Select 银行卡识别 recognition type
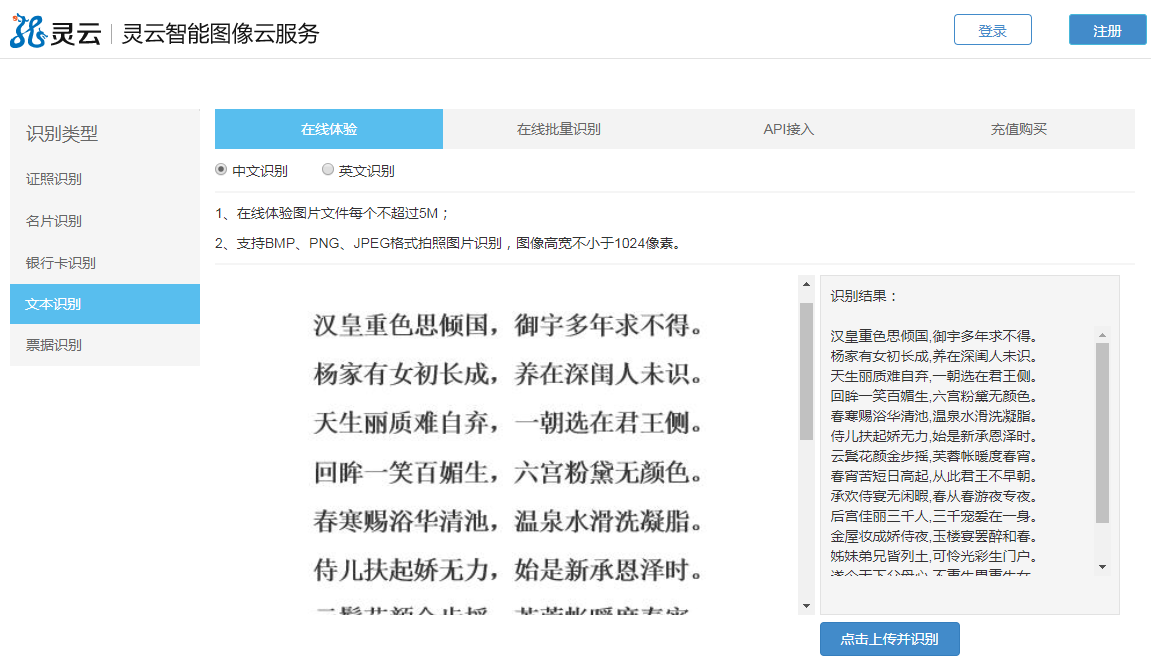This screenshot has height=668, width=1151. click(x=60, y=263)
